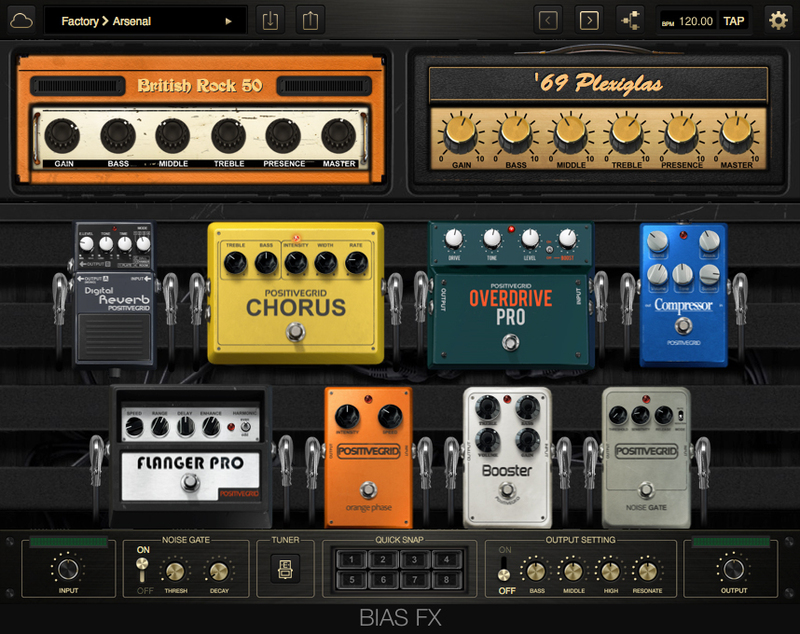Open the signal routing icon

631,21
